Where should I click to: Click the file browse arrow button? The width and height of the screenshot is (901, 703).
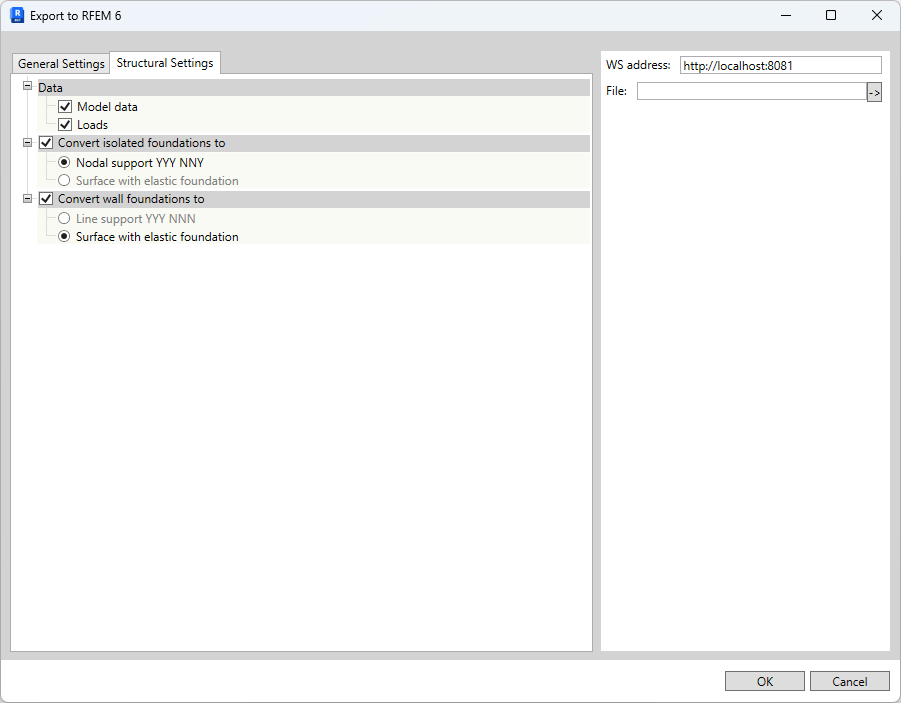874,92
